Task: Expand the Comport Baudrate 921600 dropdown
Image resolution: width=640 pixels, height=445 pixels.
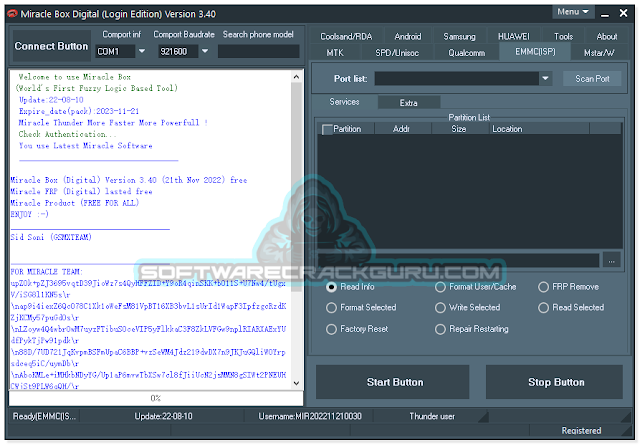Action: (x=205, y=51)
